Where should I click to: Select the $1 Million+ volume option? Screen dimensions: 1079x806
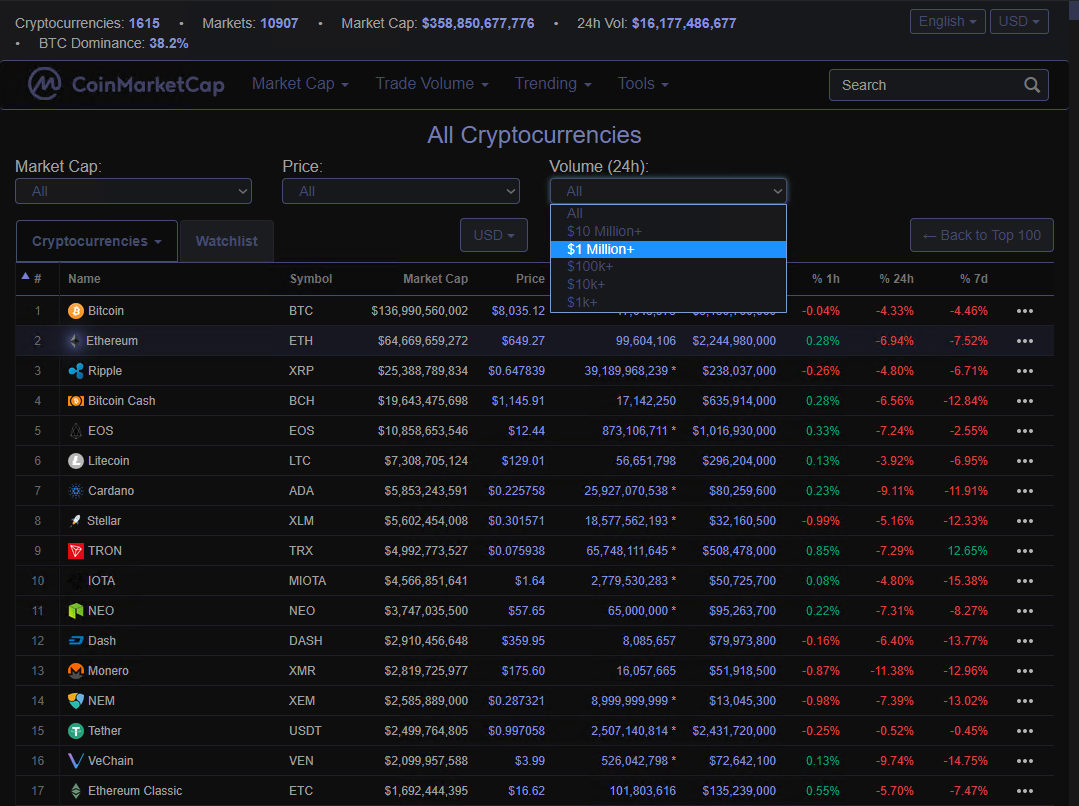tap(668, 249)
